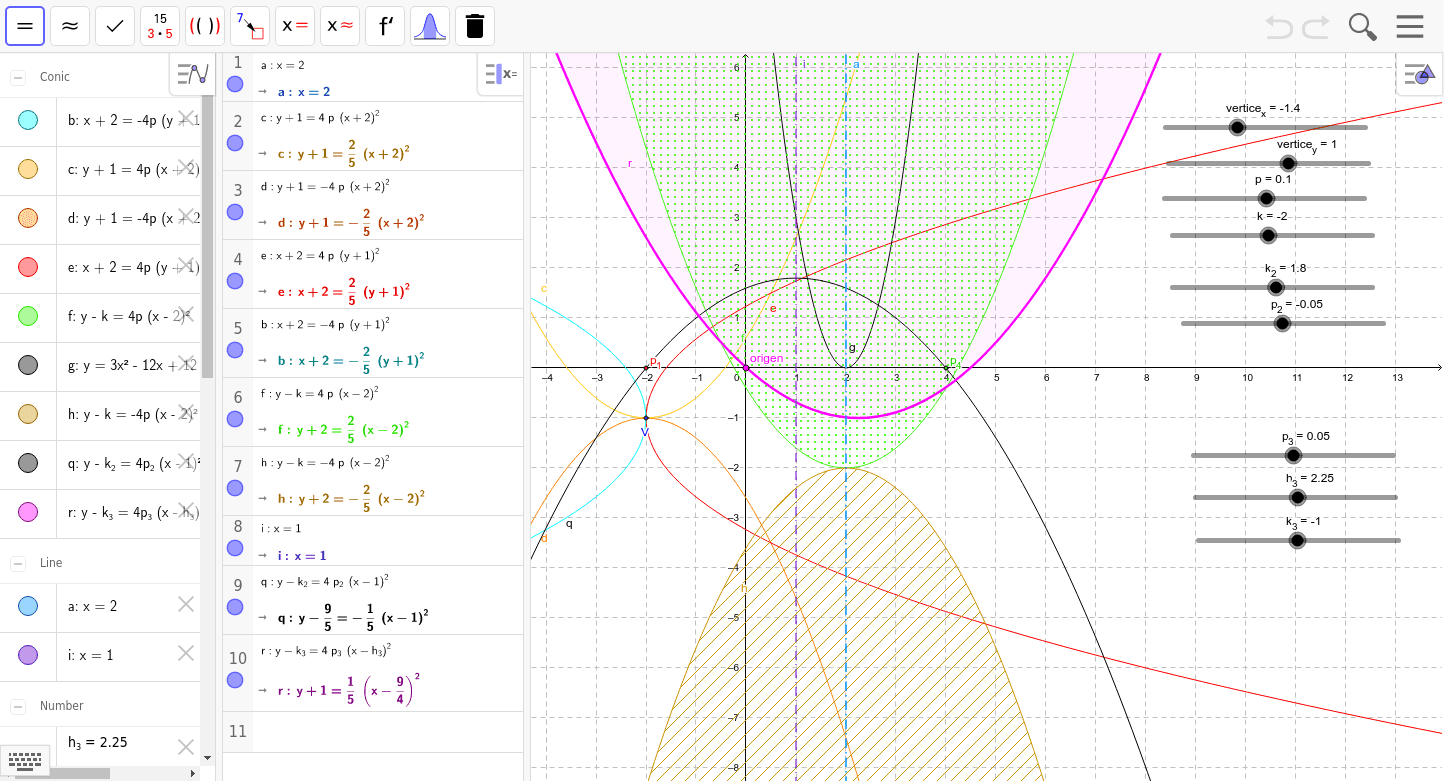
Task: Open the Probability Calculator tool
Action: tap(430, 26)
